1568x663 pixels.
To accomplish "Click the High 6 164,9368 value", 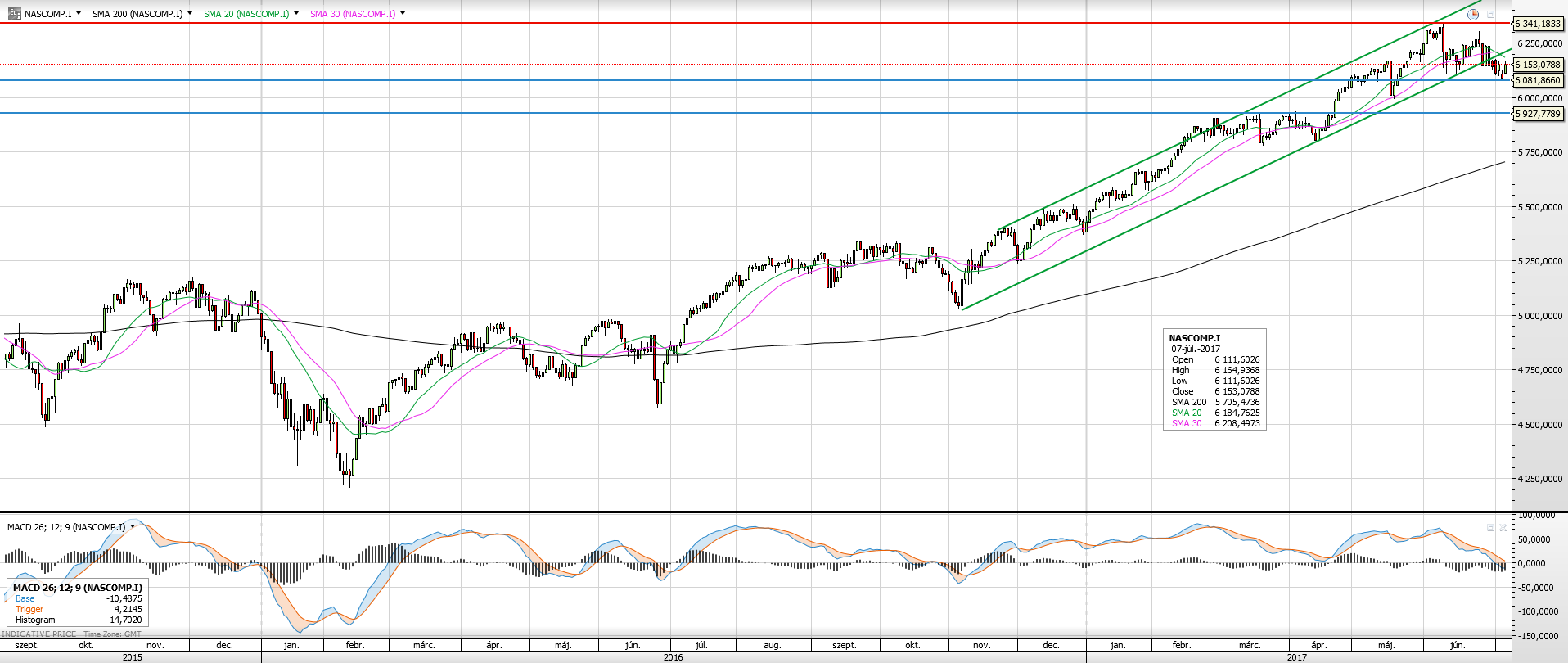I will tap(1237, 370).
